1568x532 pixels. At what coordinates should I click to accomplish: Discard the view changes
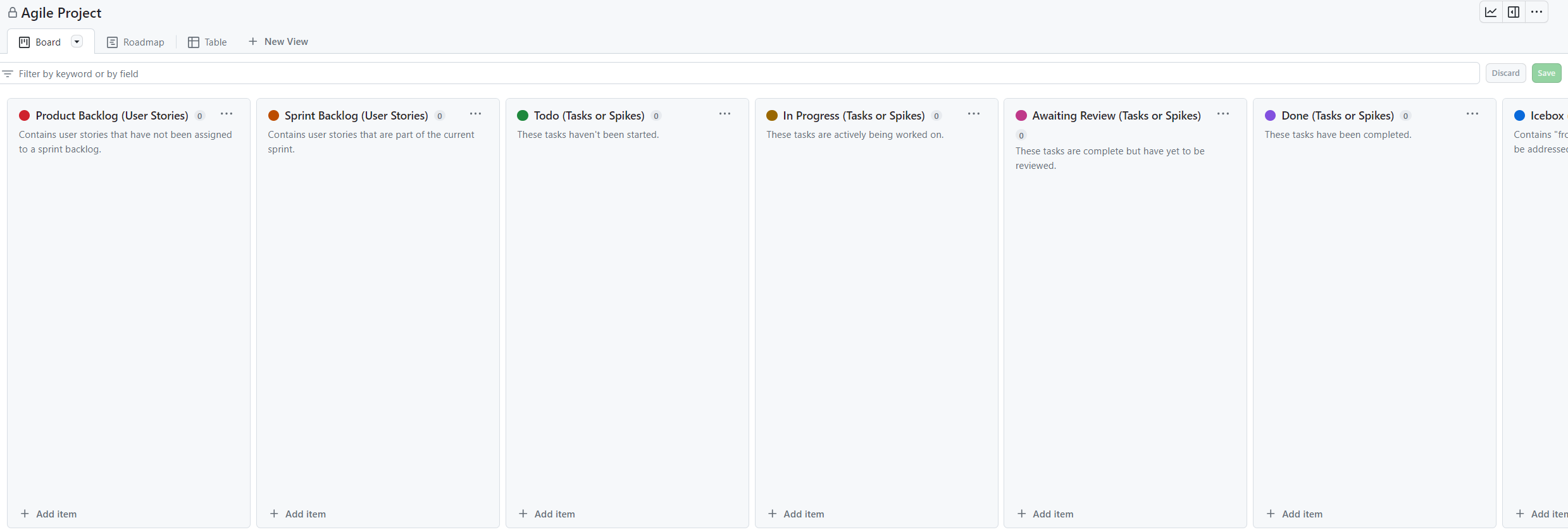[x=1505, y=73]
